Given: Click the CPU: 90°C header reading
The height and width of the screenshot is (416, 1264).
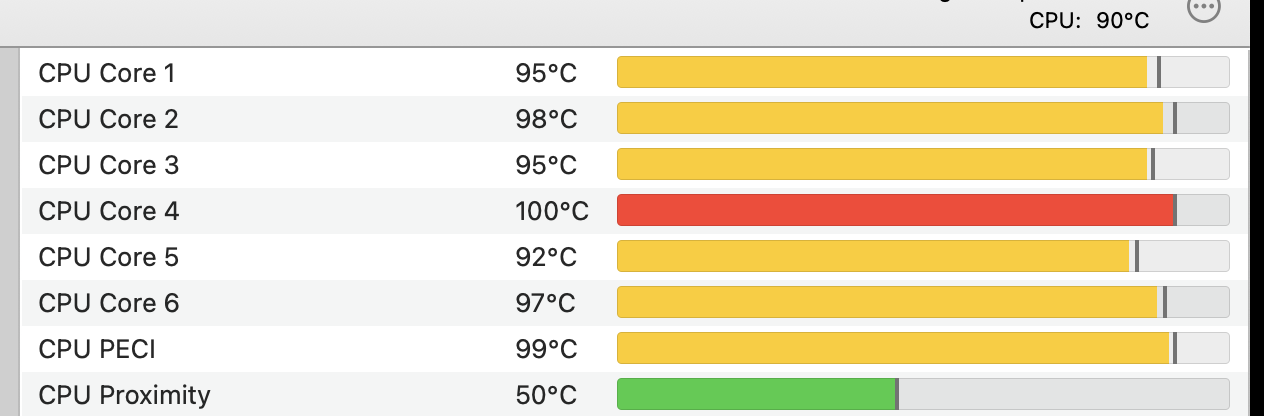Looking at the screenshot, I should tap(1089, 20).
